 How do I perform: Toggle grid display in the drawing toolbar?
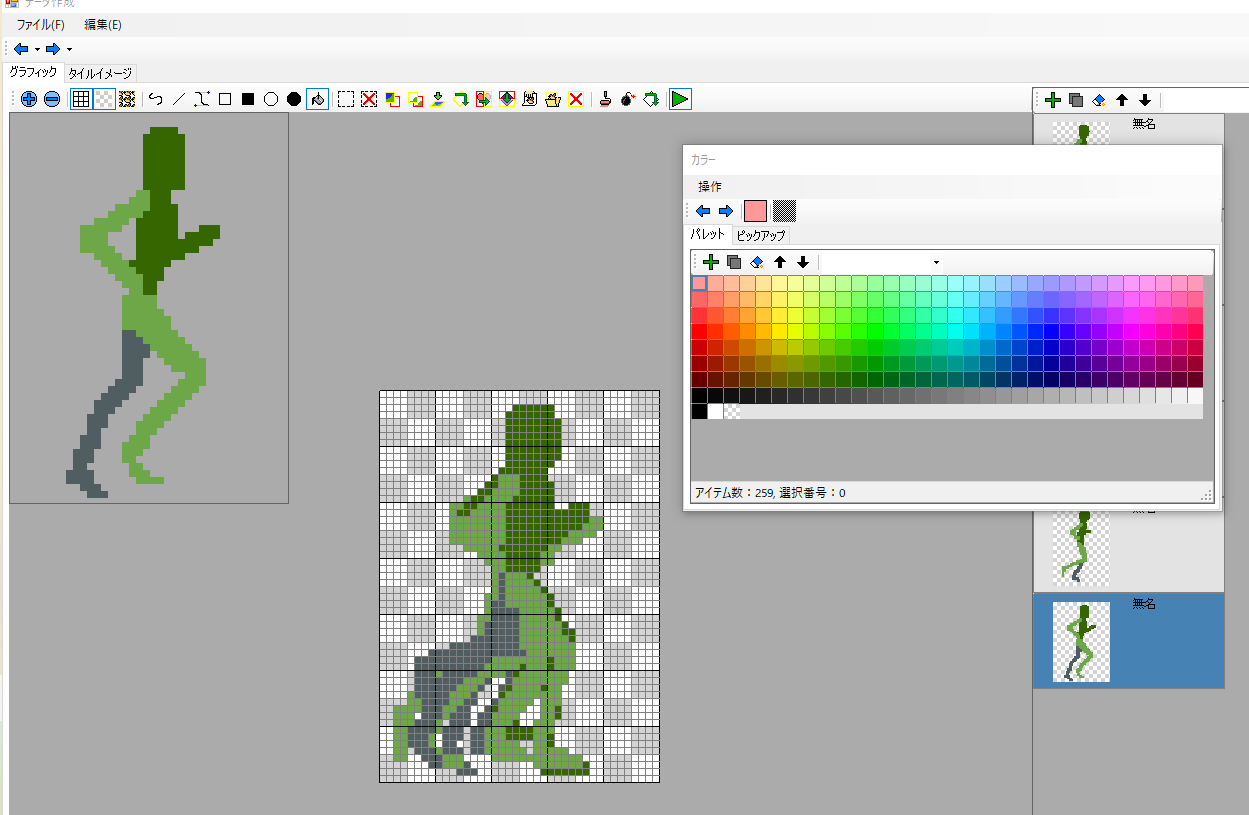81,99
